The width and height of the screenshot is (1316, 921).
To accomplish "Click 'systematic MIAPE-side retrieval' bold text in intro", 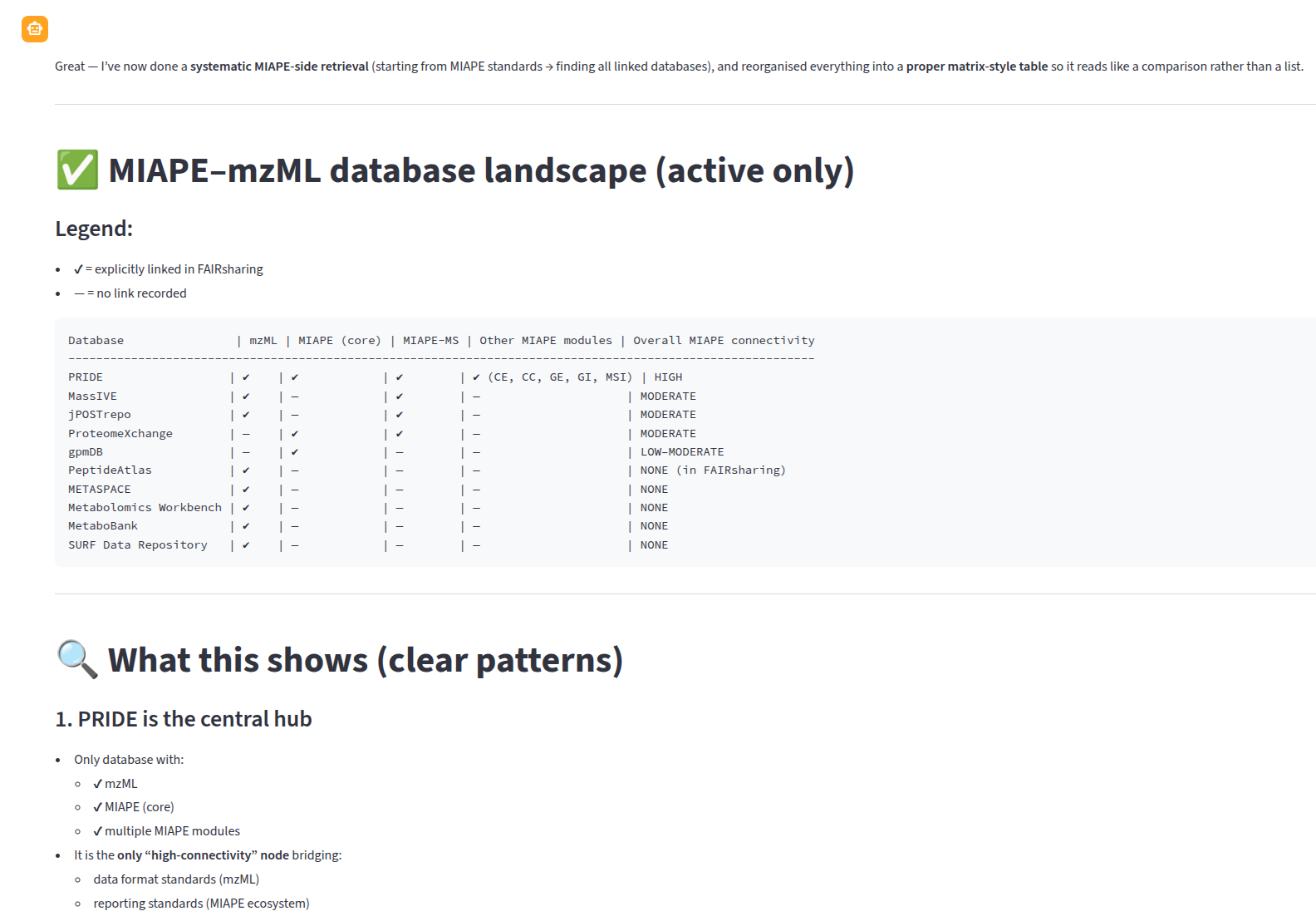I will coord(279,66).
